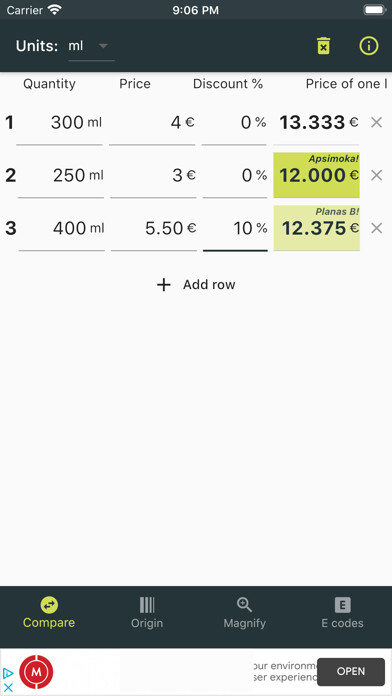The height and width of the screenshot is (696, 392).
Task: Edit the 10 % discount field
Action: 235,229
